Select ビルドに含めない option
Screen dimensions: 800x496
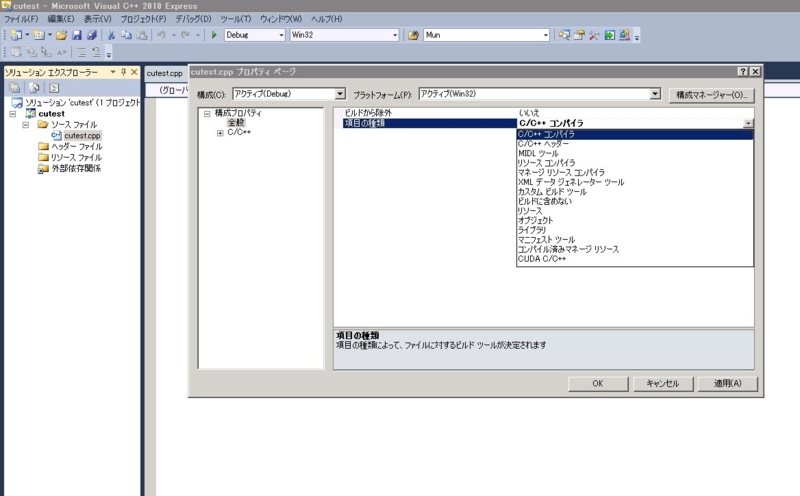[x=635, y=202]
